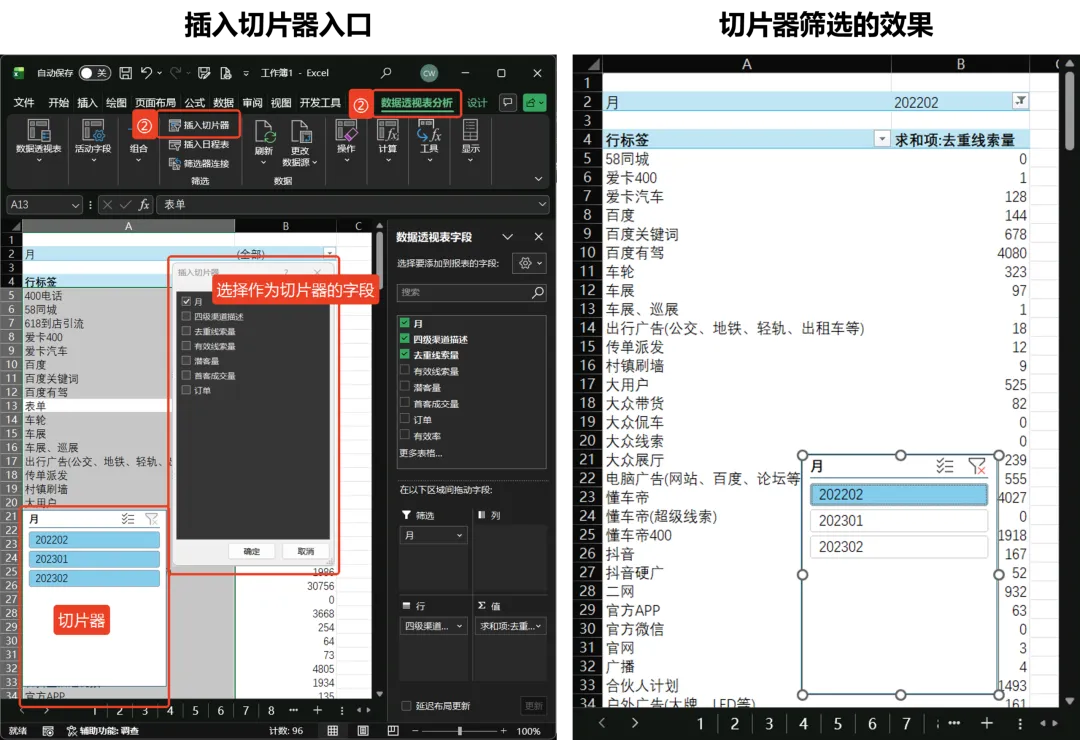The width and height of the screenshot is (1080, 740).
Task: Open the comments icon beside 设计 tab
Action: (x=508, y=103)
